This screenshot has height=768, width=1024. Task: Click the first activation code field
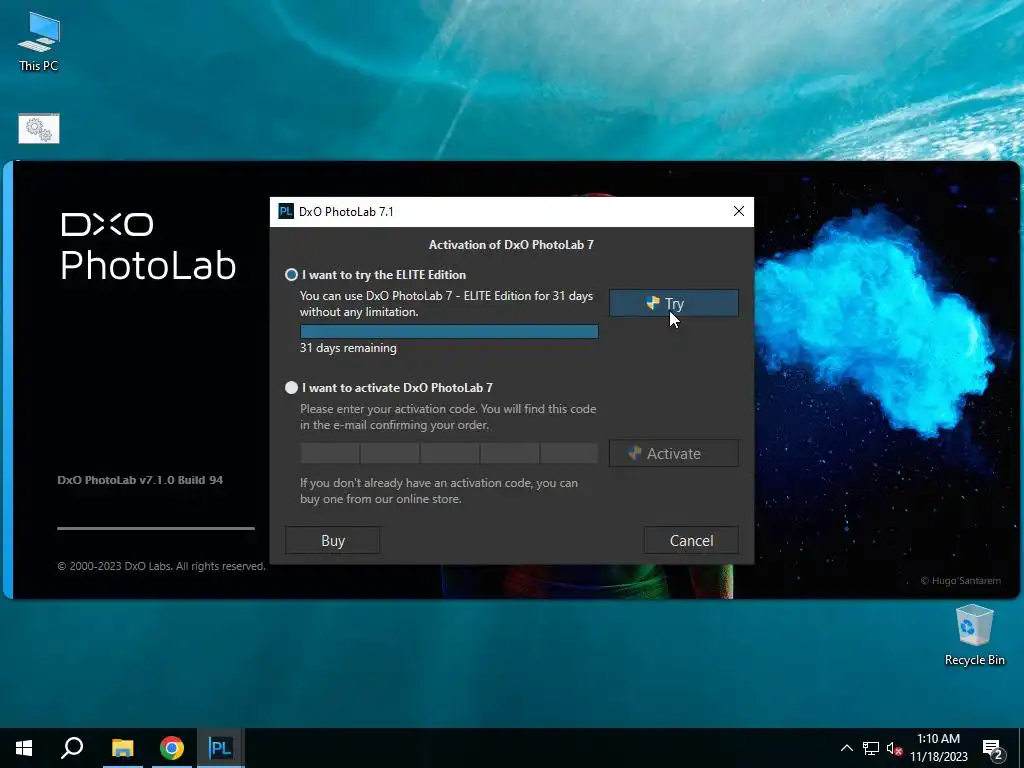330,453
